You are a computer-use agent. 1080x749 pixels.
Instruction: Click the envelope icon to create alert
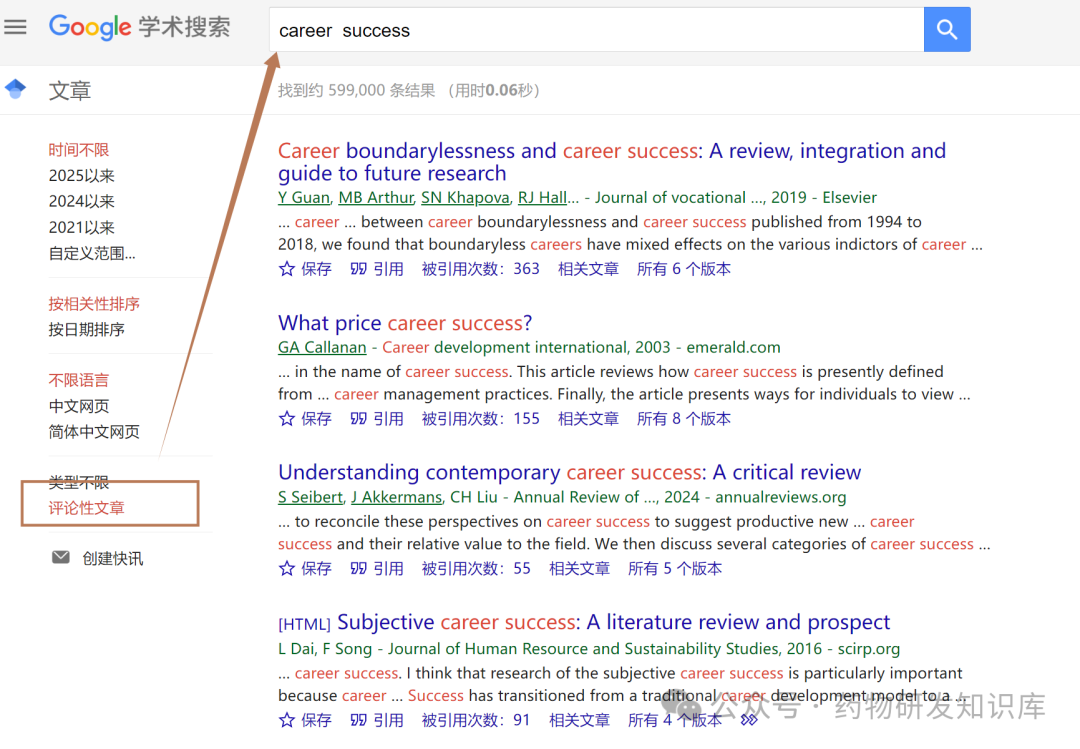(x=61, y=557)
